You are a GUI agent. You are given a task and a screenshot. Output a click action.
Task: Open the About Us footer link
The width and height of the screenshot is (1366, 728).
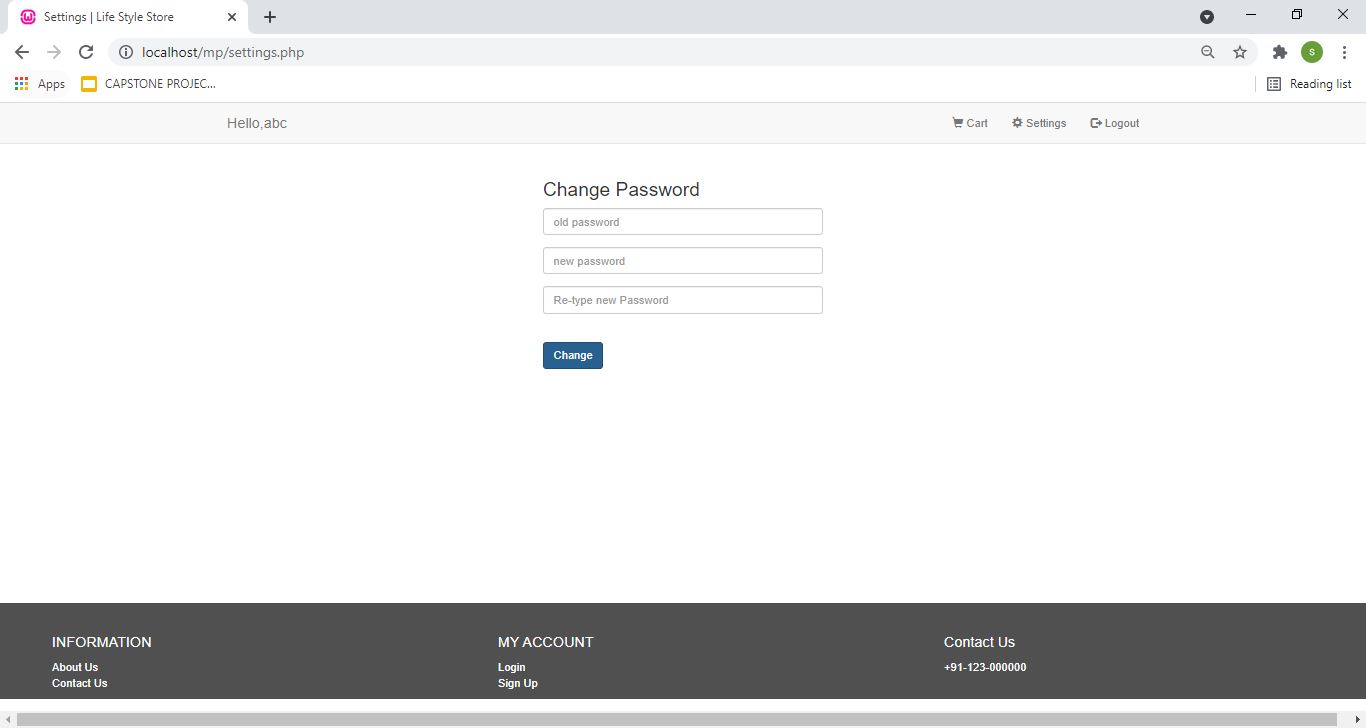[x=75, y=667]
